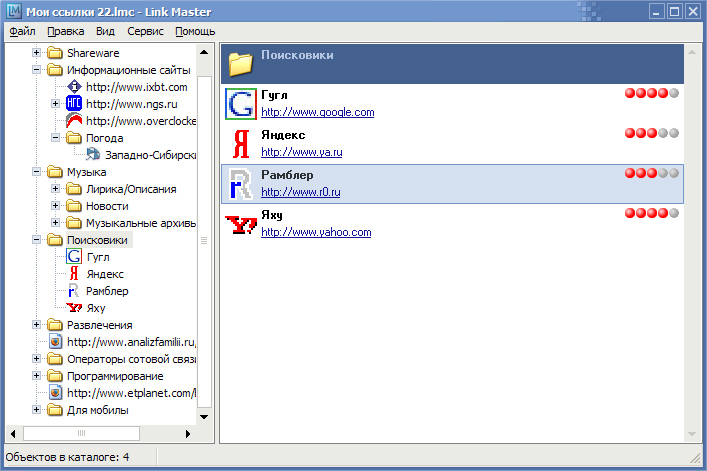Open the Сервис menu
The height and width of the screenshot is (471, 707).
point(145,31)
